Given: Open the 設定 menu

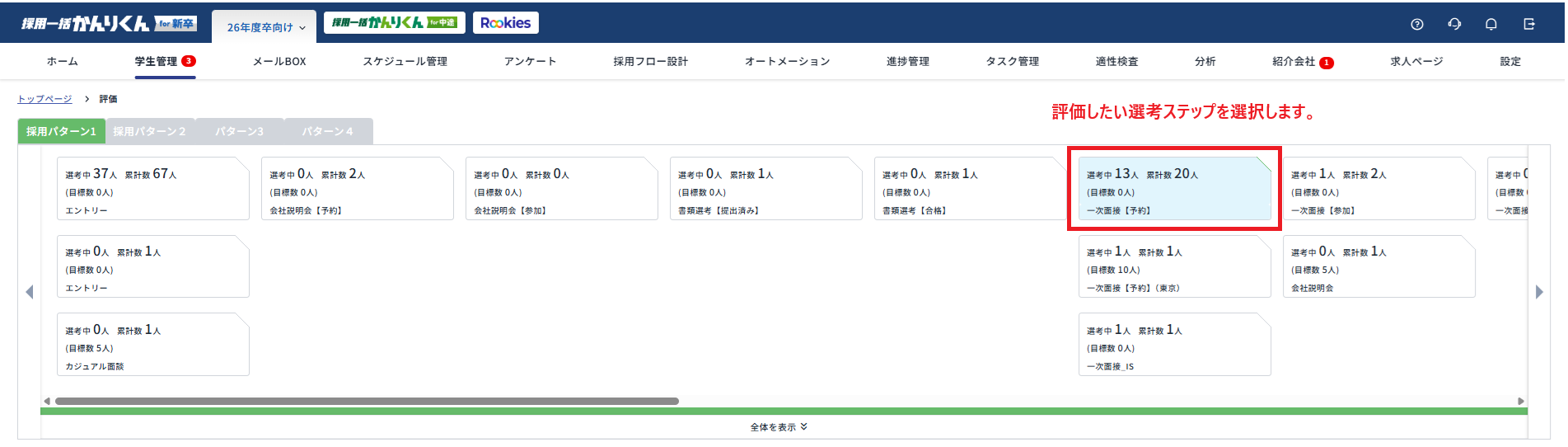Looking at the screenshot, I should [1510, 61].
